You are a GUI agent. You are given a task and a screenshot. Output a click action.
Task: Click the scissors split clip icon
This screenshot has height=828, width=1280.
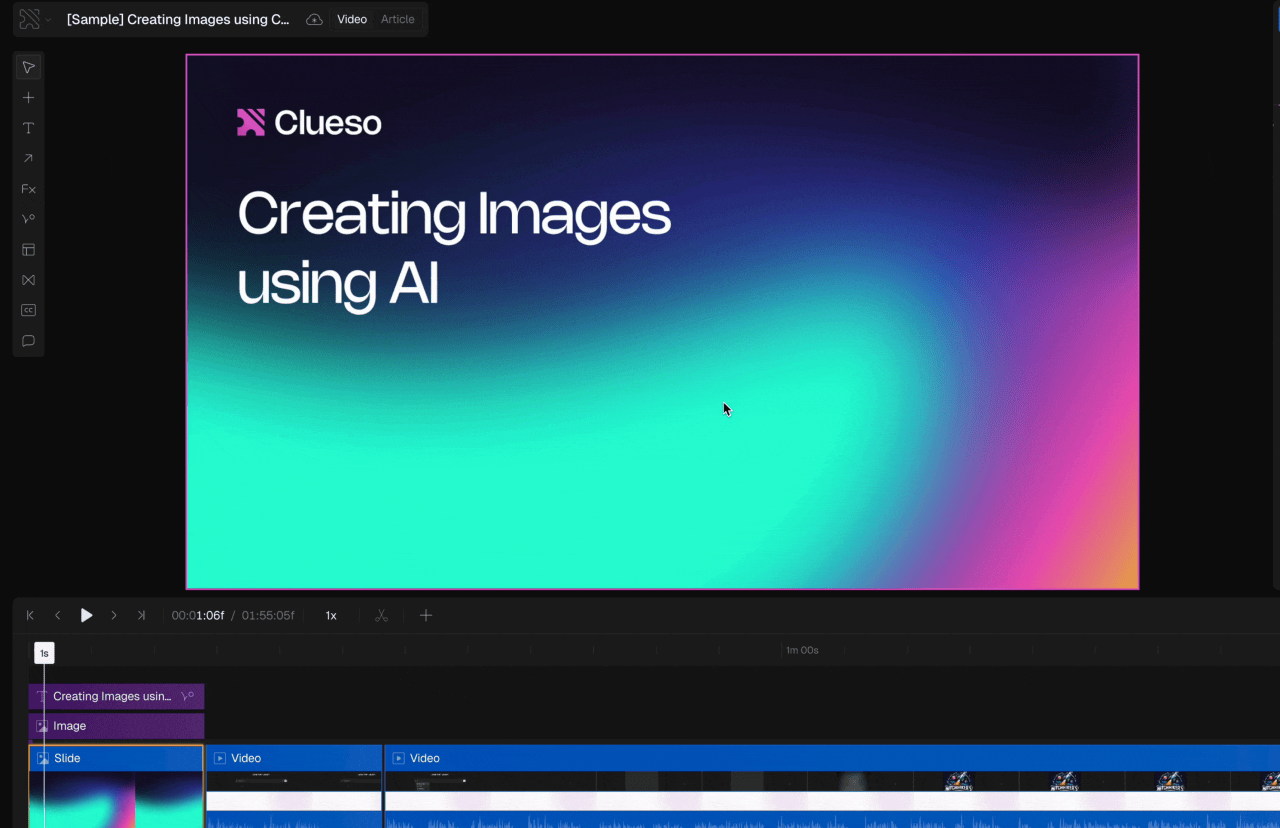point(381,616)
